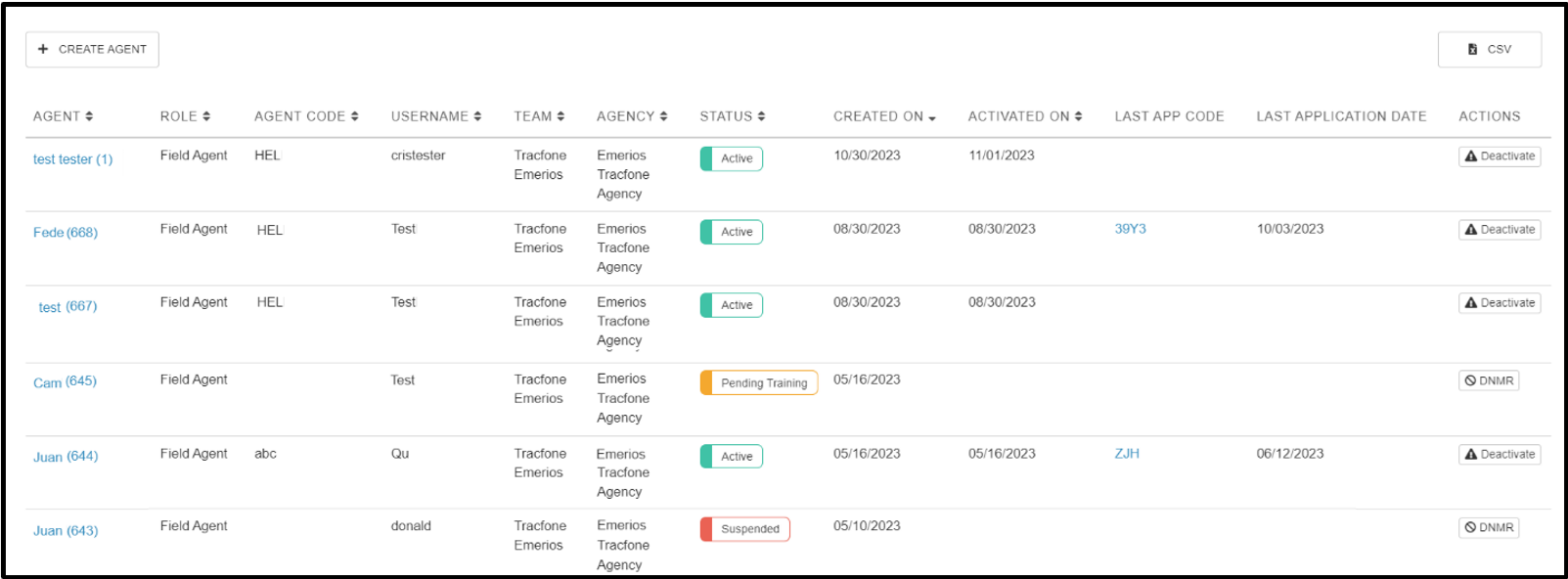This screenshot has width=1568, height=579.
Task: Click the Suspended status badge
Action: [x=745, y=529]
